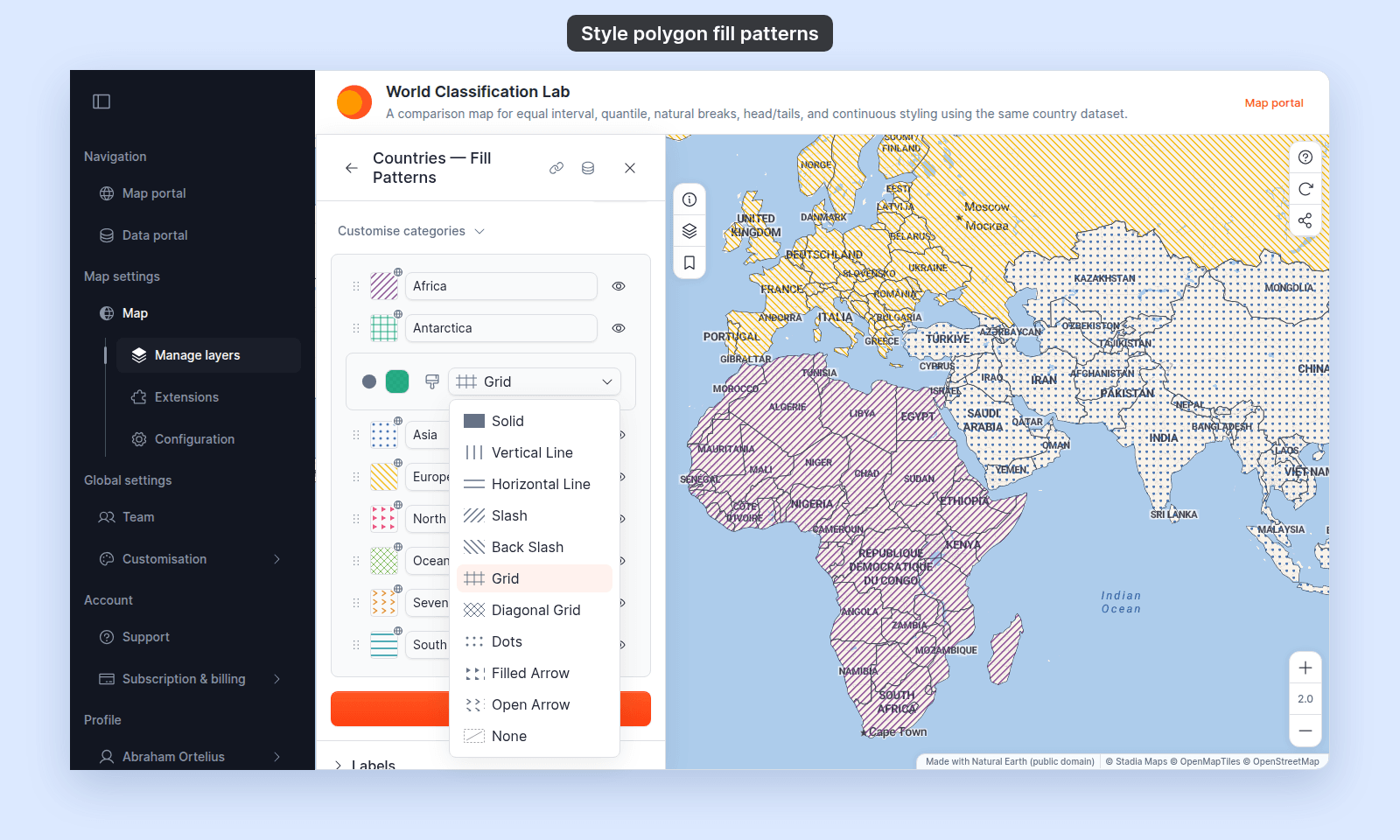The image size is (1400, 840).
Task: Zoom in with the plus button
Action: 1305,668
